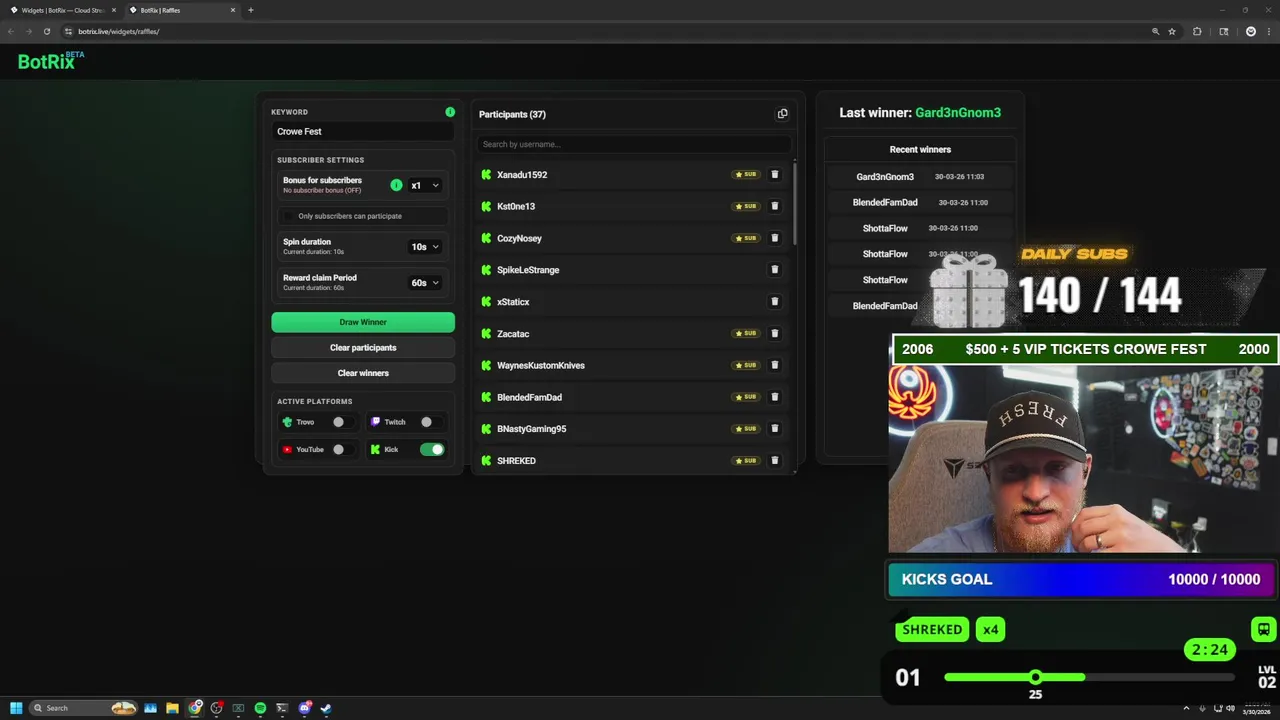Image resolution: width=1280 pixels, height=720 pixels.
Task: Select the BotRix Raffles browser tab
Action: 183,10
